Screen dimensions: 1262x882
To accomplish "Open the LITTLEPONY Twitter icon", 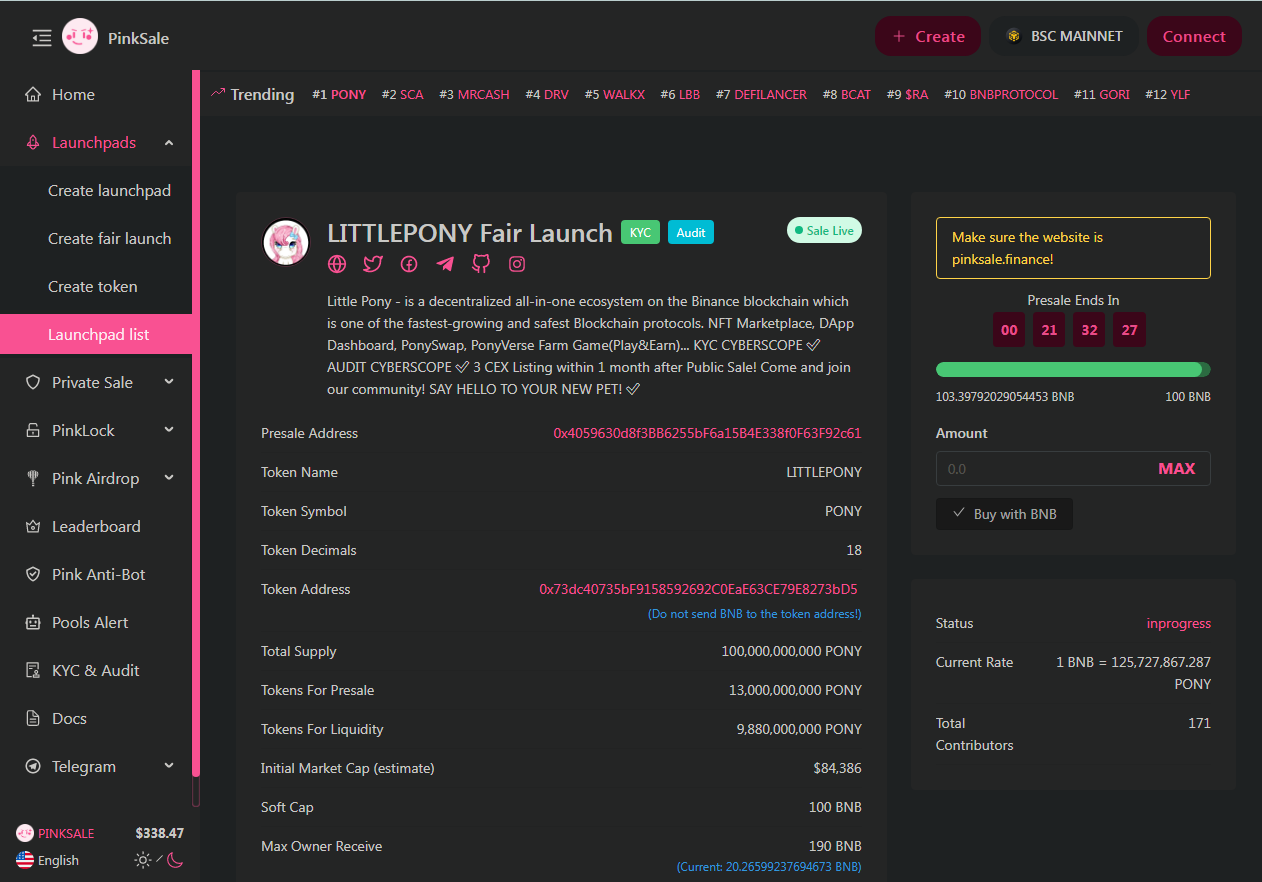I will [373, 264].
